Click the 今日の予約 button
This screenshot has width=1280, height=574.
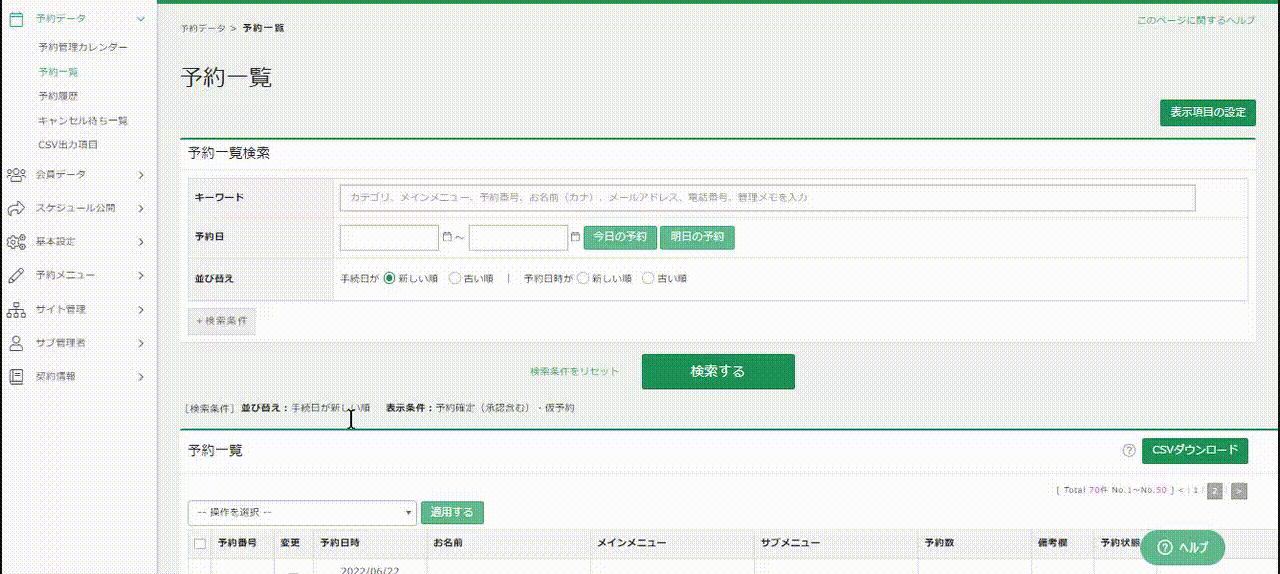point(619,238)
